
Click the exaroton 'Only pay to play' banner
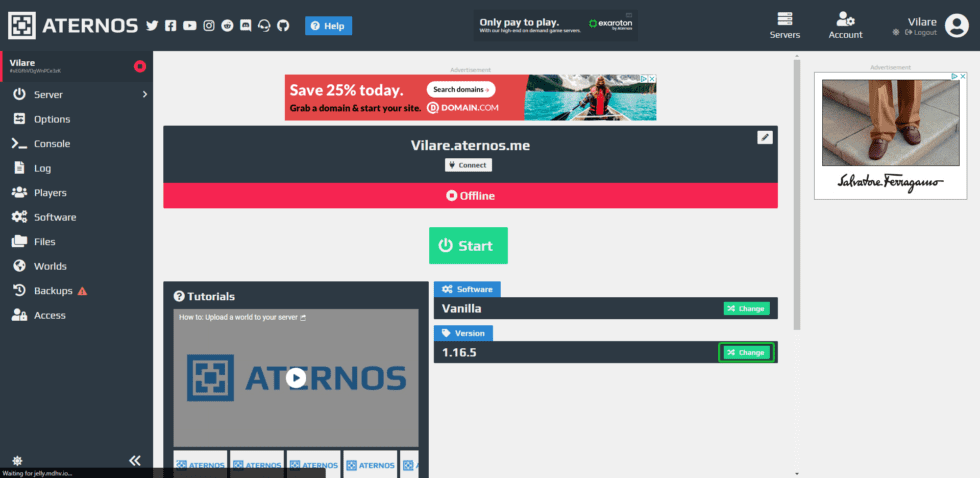pos(556,26)
